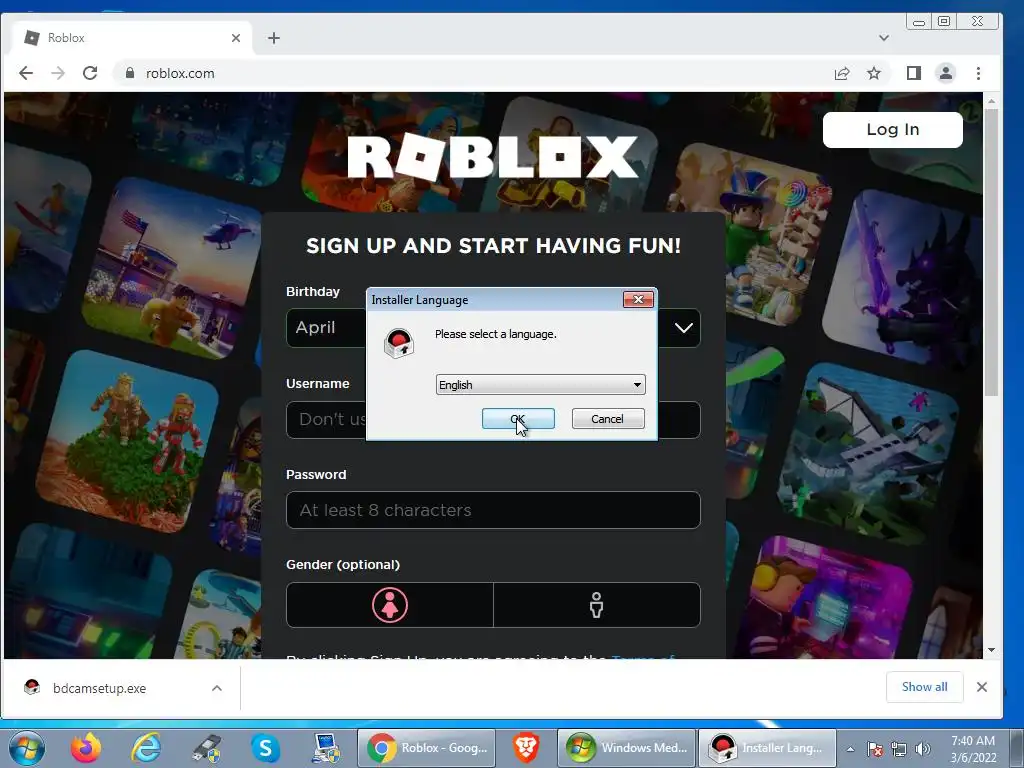
Task: Close the Roblox tab
Action: [x=236, y=38]
